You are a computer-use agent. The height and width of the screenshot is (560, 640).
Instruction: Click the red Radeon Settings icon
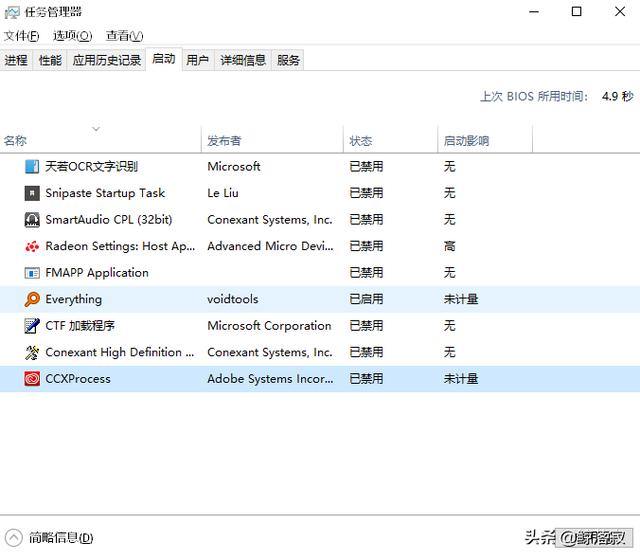click(32, 246)
